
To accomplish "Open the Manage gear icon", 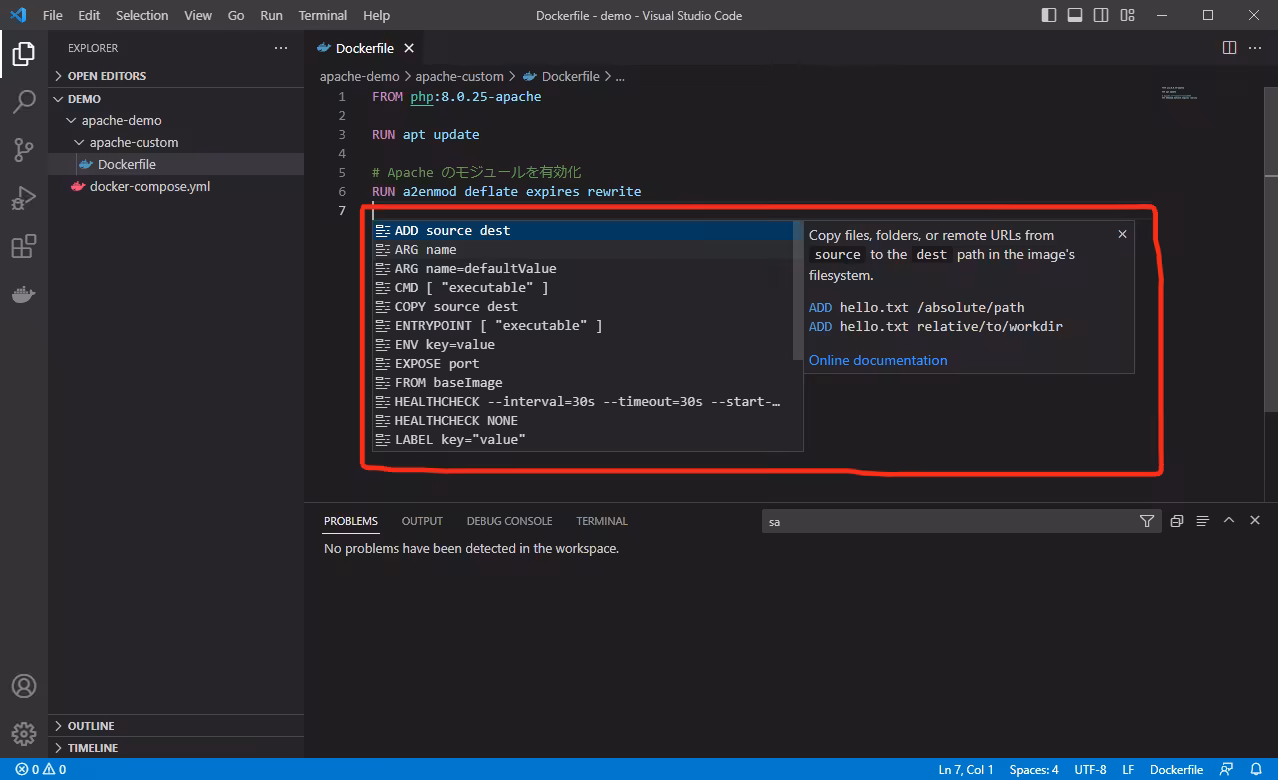I will click(24, 734).
